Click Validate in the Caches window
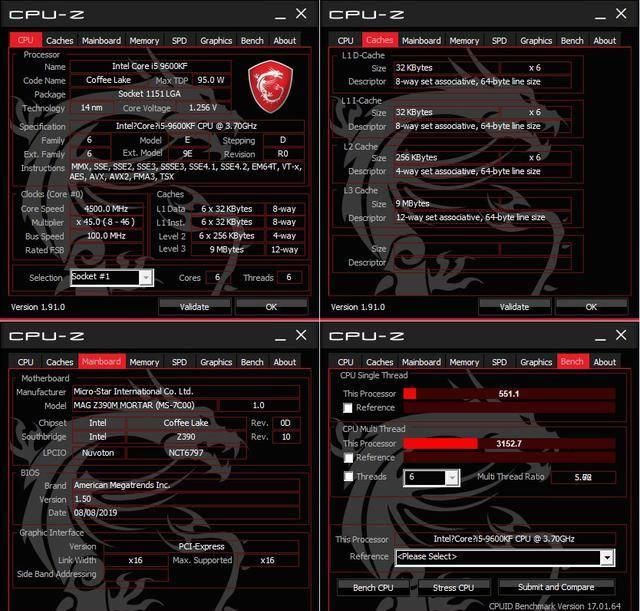Image resolution: width=640 pixels, height=611 pixels. pyautogui.click(x=515, y=307)
